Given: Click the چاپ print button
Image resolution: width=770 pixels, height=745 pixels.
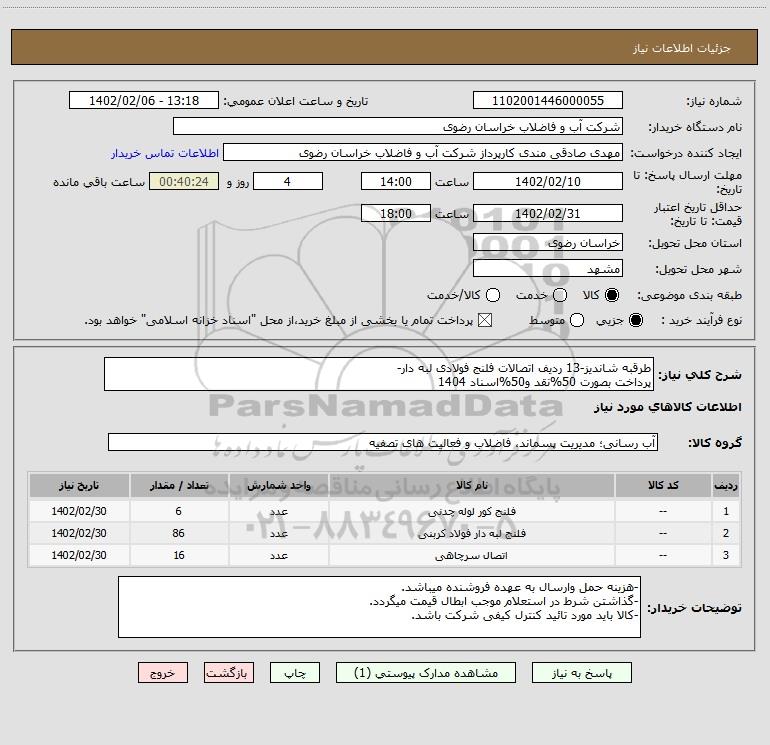Looking at the screenshot, I should coord(295,673).
